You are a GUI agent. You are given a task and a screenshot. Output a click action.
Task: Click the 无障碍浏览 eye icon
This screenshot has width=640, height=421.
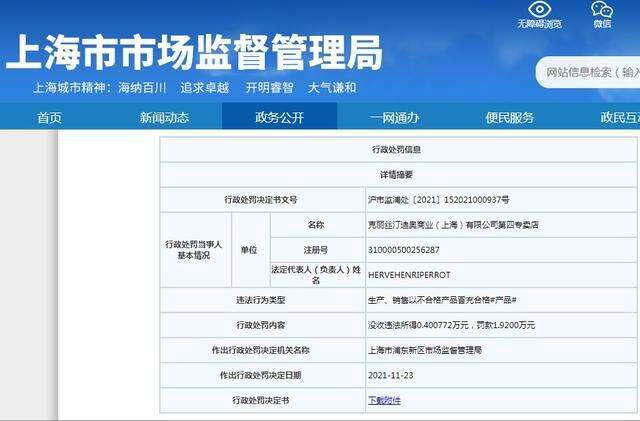(539, 9)
